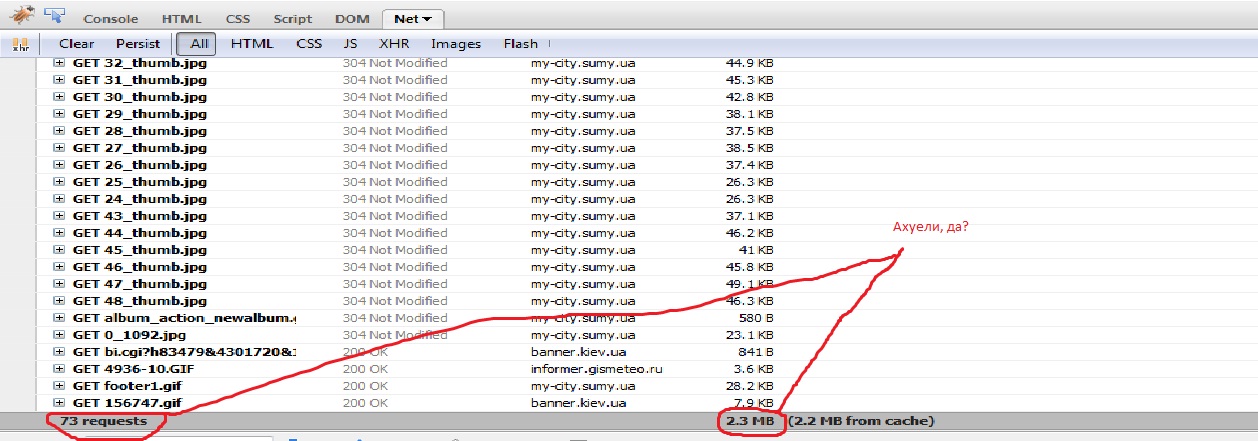
Task: Expand the GET 0_1092.jpg request row
Action: pyautogui.click(x=59, y=335)
